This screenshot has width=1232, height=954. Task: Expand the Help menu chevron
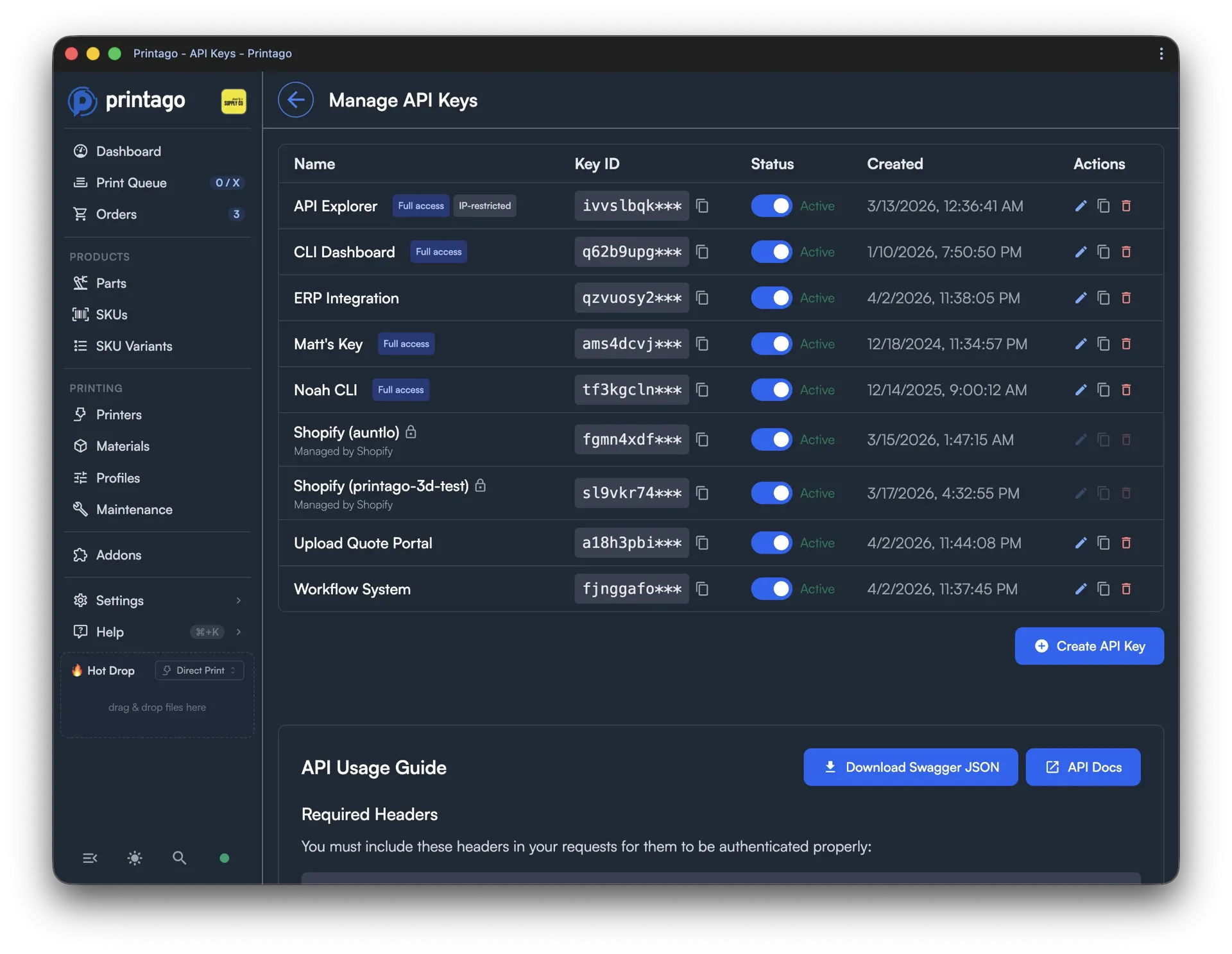pyautogui.click(x=239, y=632)
